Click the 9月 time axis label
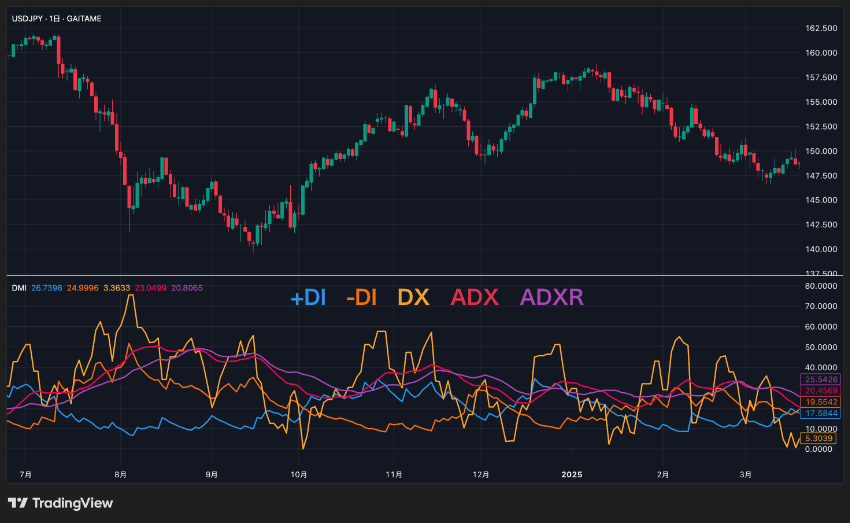This screenshot has width=850, height=523. 211,475
